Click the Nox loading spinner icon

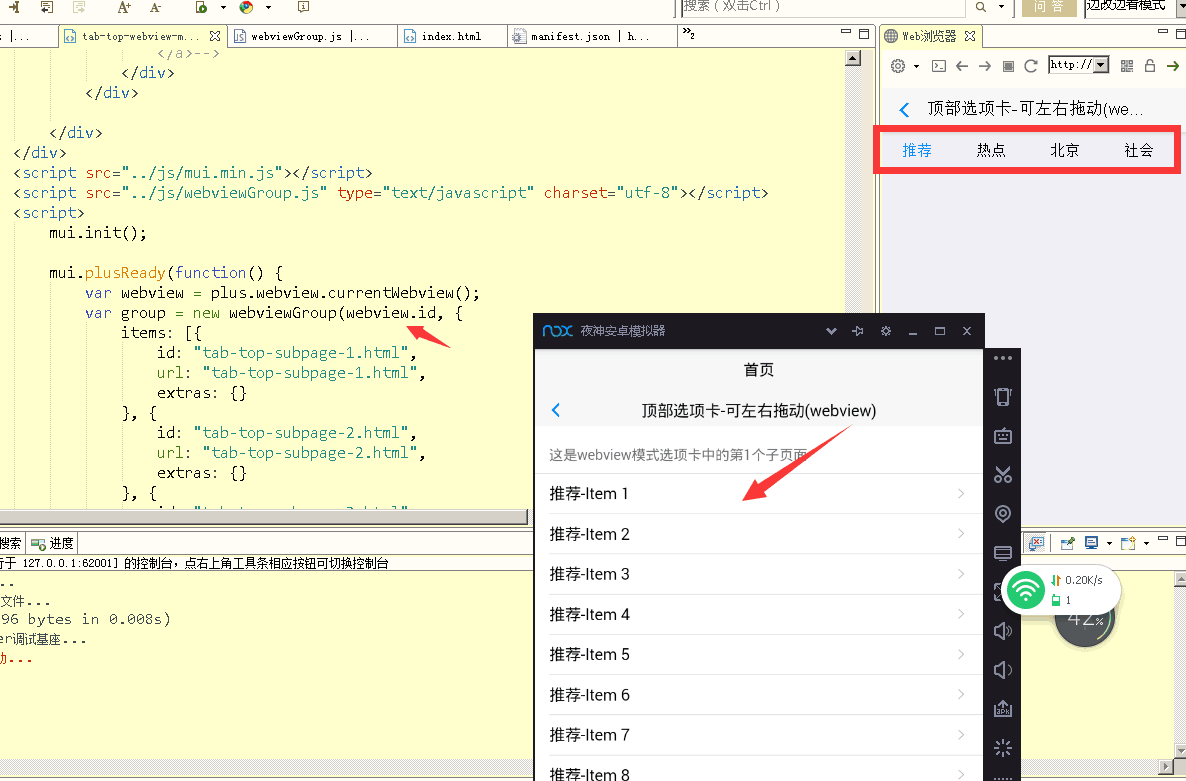(1002, 748)
